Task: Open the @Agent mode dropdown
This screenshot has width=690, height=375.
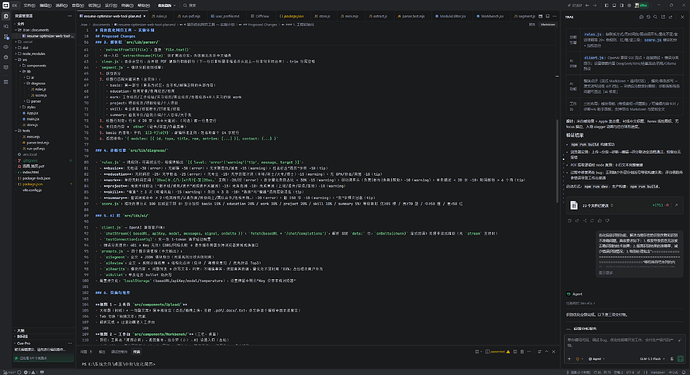Action: [x=596, y=359]
